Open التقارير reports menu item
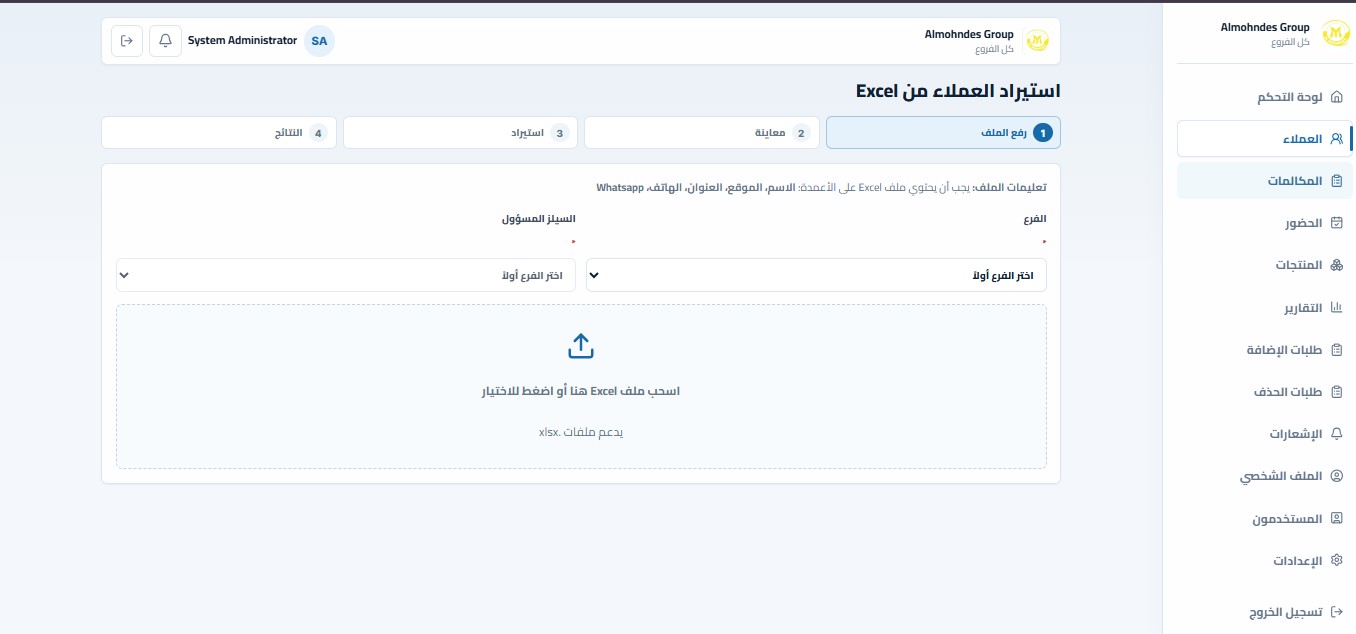Image resolution: width=1356 pixels, height=634 pixels. (x=1265, y=308)
